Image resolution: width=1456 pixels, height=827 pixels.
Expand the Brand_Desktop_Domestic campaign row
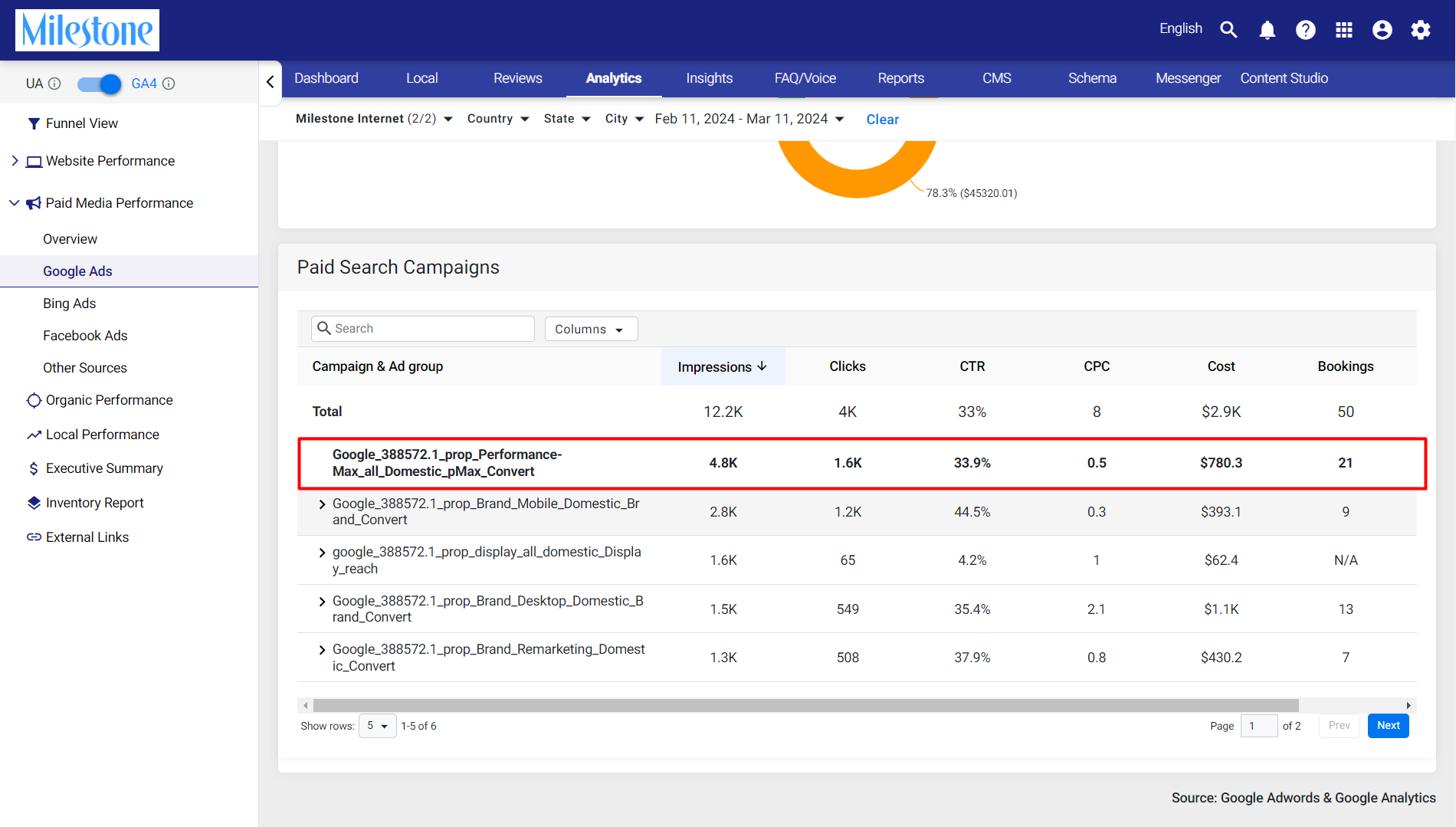(x=322, y=602)
